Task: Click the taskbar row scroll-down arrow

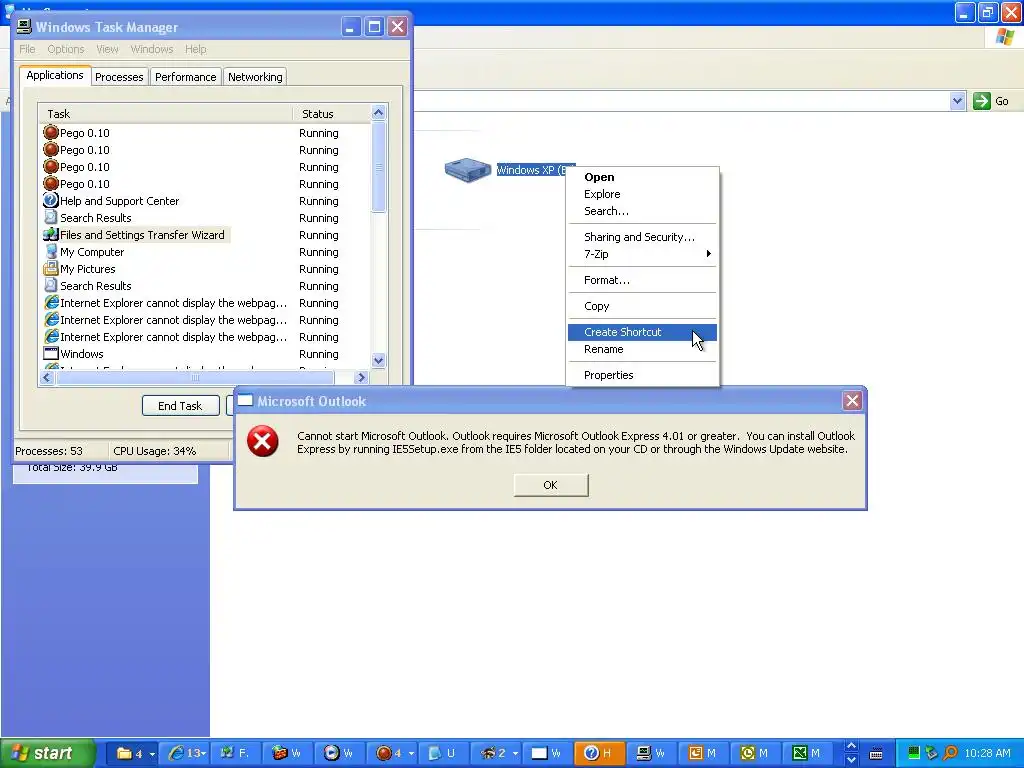Action: pos(851,760)
